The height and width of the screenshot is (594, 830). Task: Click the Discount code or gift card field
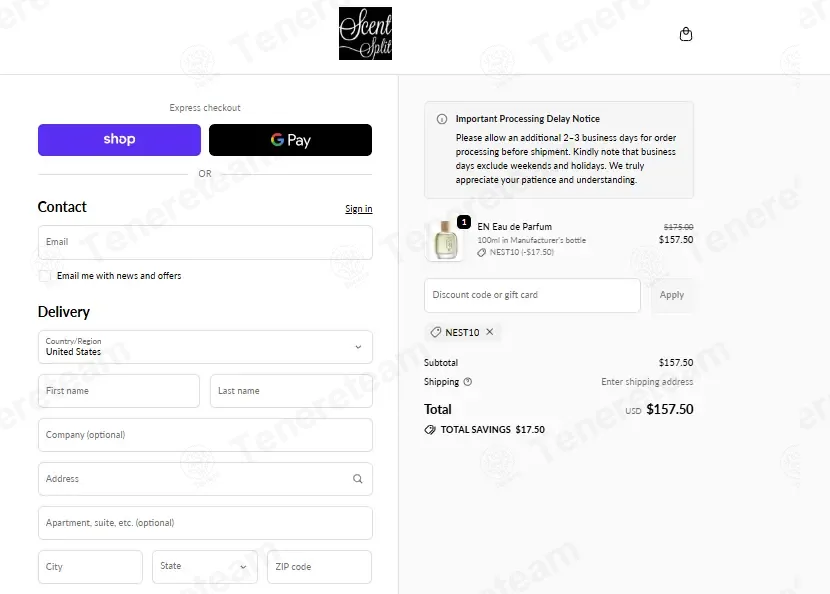[532, 295]
